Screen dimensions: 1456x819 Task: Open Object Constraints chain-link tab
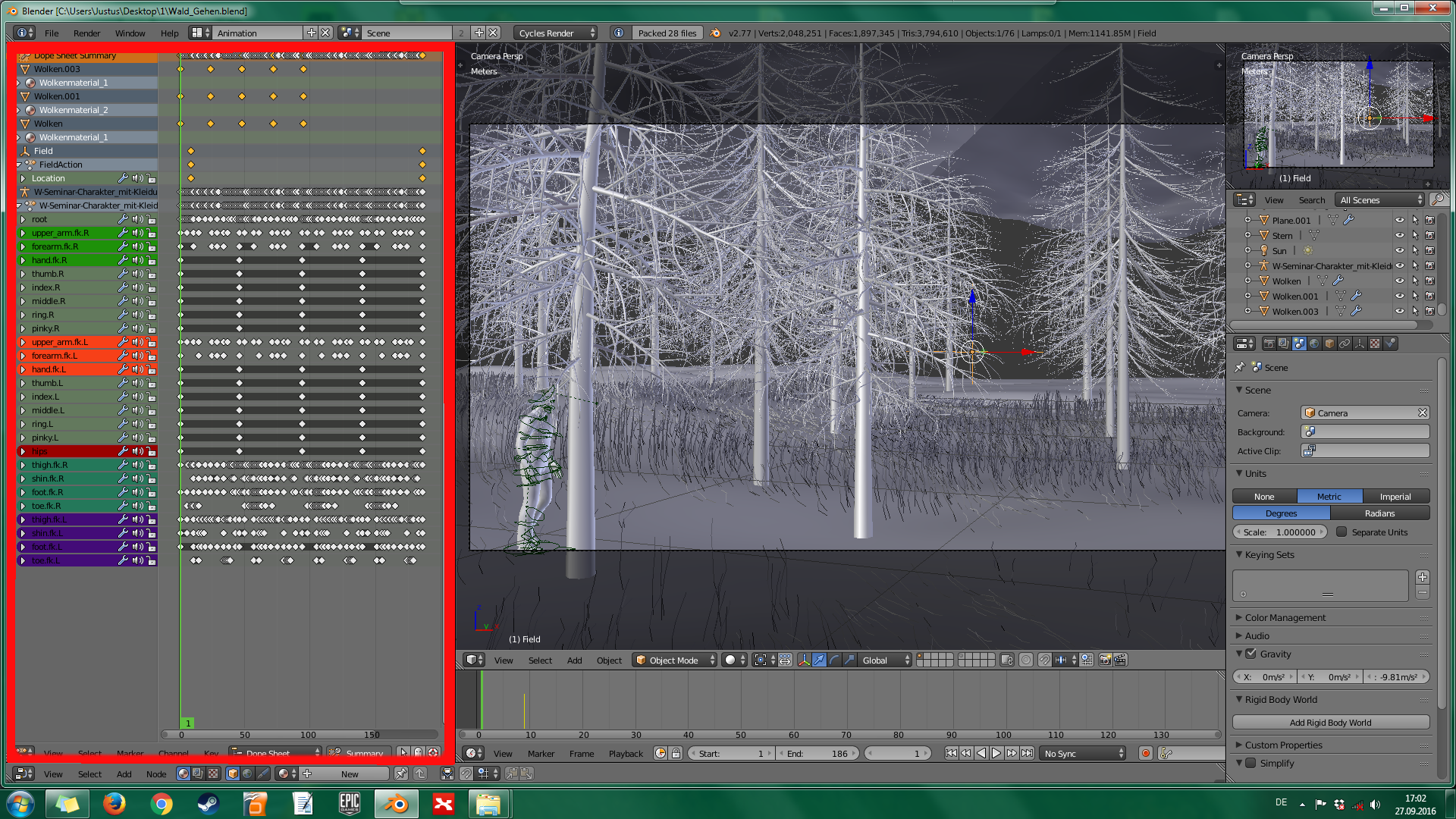[x=1345, y=344]
